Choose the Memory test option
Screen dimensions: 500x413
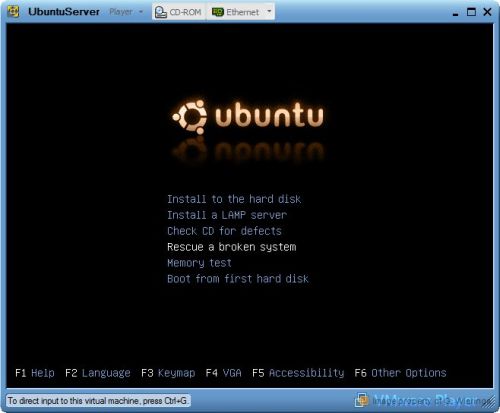coord(199,263)
